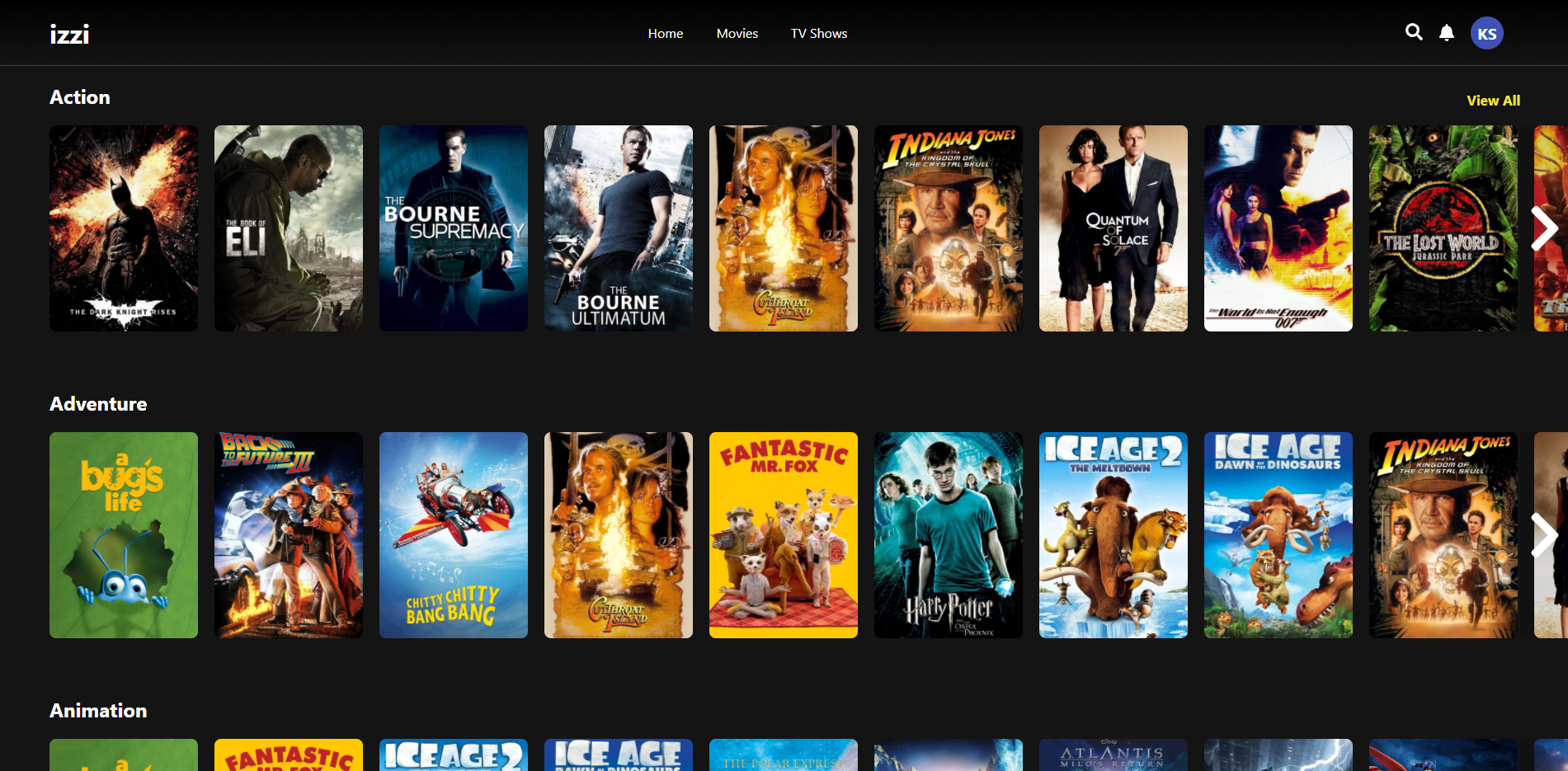This screenshot has height=771, width=1568.
Task: Open Back to the Future III poster
Action: [289, 535]
